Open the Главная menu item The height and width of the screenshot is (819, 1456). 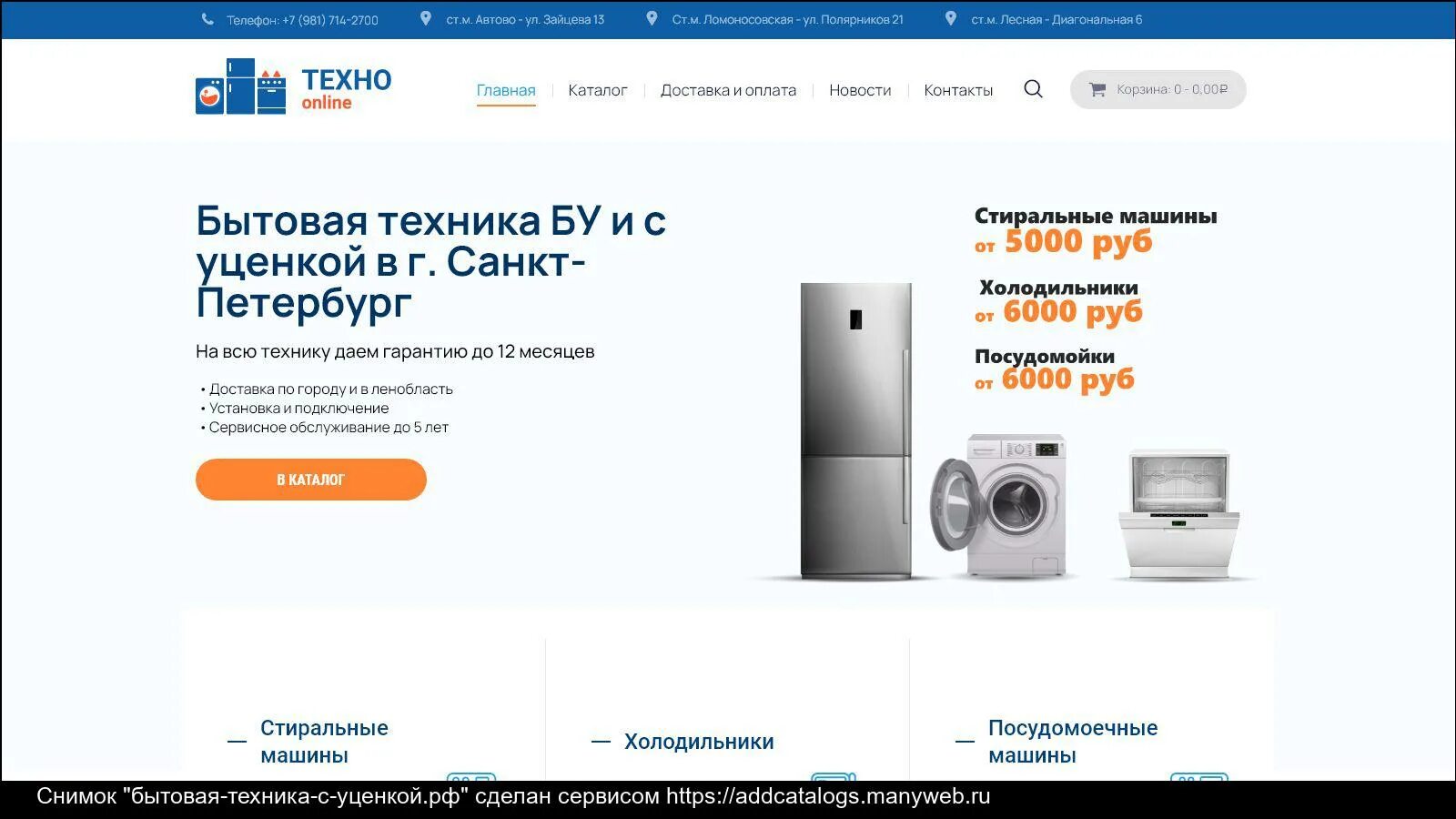(x=506, y=90)
